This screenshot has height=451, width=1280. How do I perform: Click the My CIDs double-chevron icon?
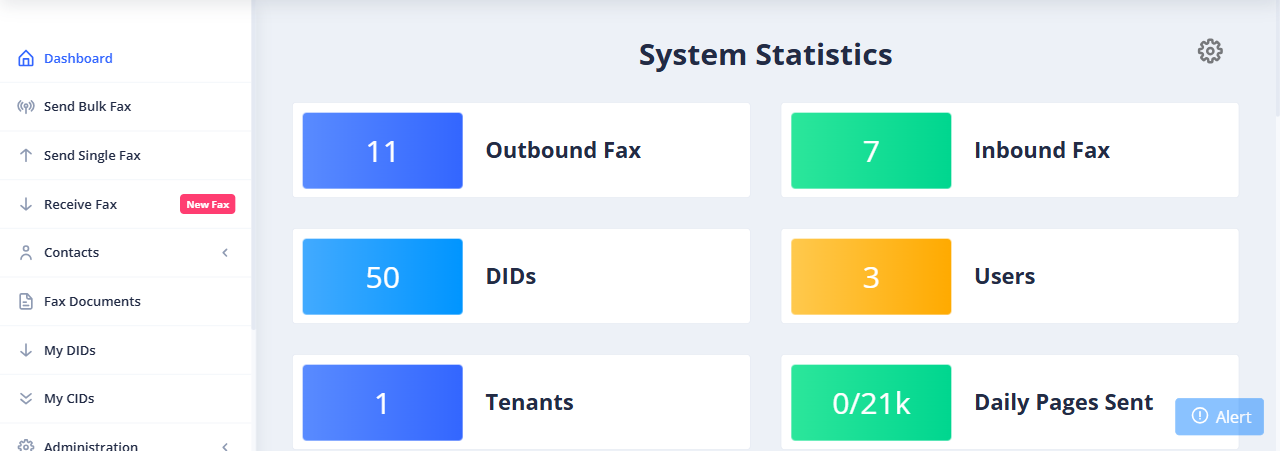[26, 398]
